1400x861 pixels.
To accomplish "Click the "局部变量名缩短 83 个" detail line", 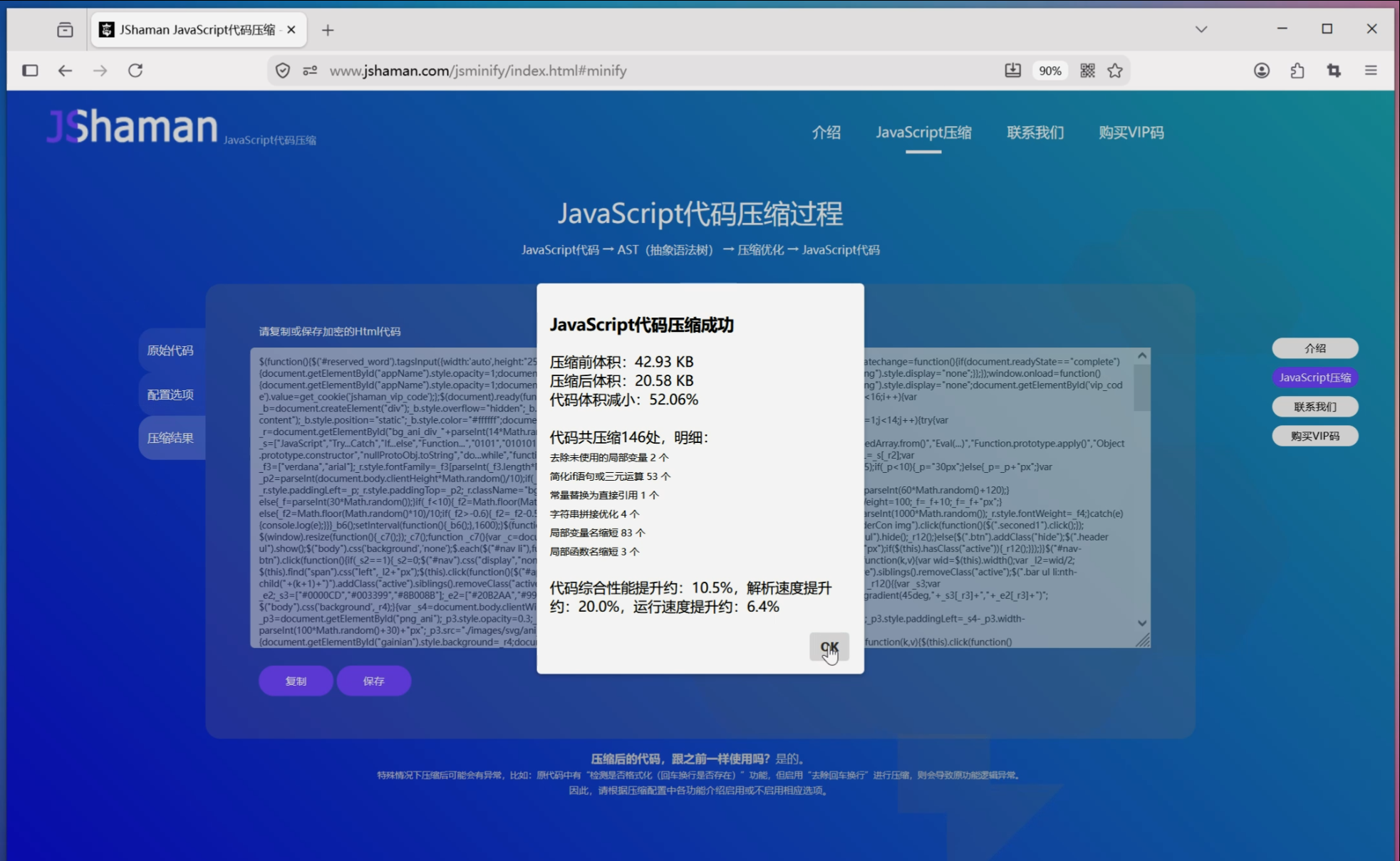I will point(597,533).
